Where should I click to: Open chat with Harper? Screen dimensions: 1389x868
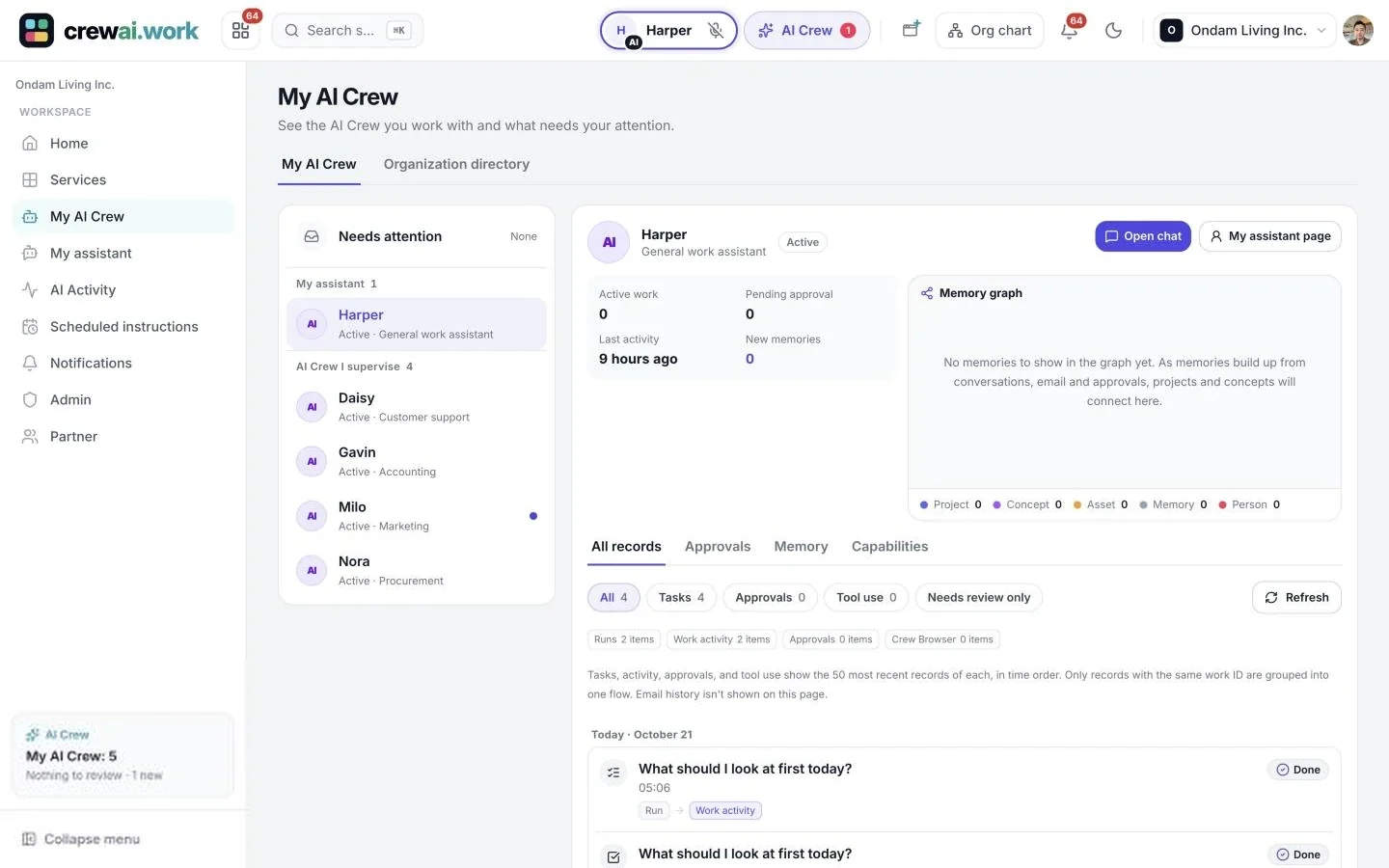[1143, 236]
